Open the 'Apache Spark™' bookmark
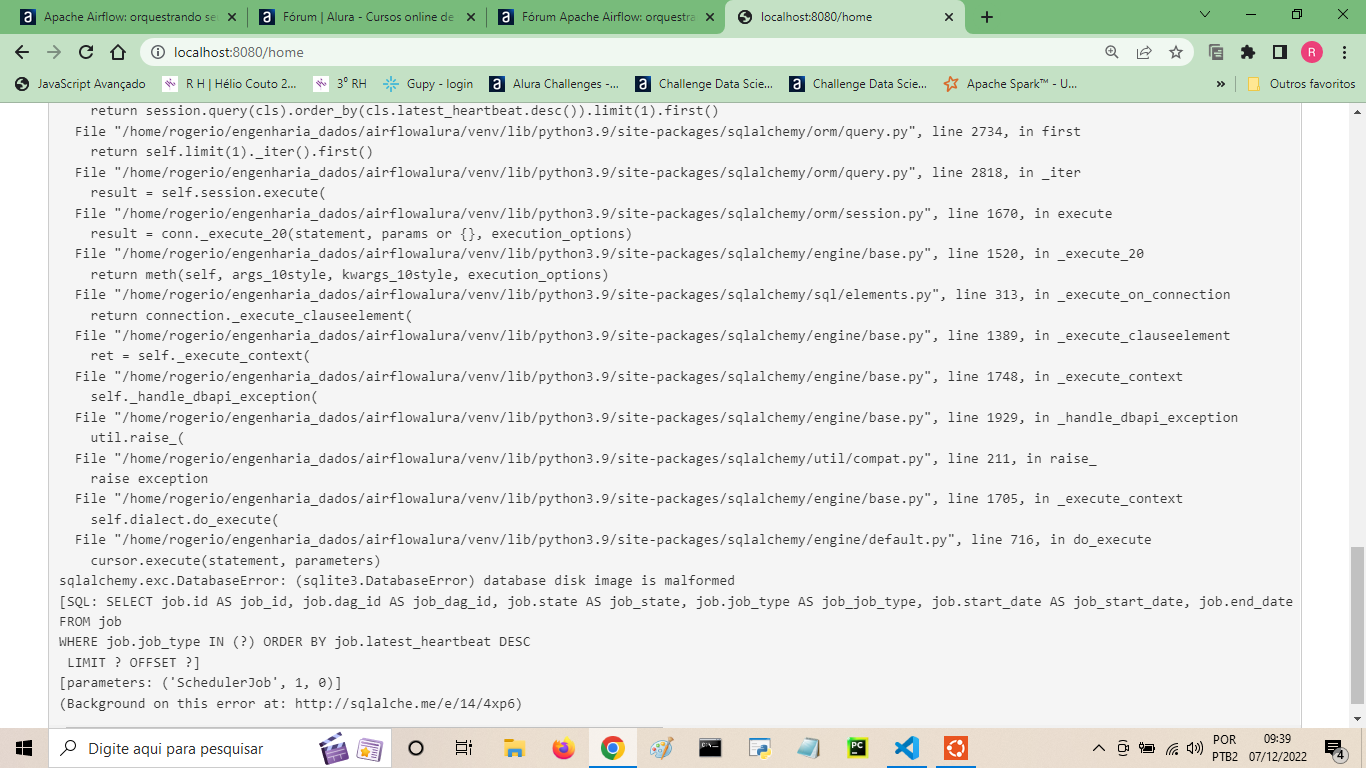Viewport: 1366px width, 768px height. 1011,84
